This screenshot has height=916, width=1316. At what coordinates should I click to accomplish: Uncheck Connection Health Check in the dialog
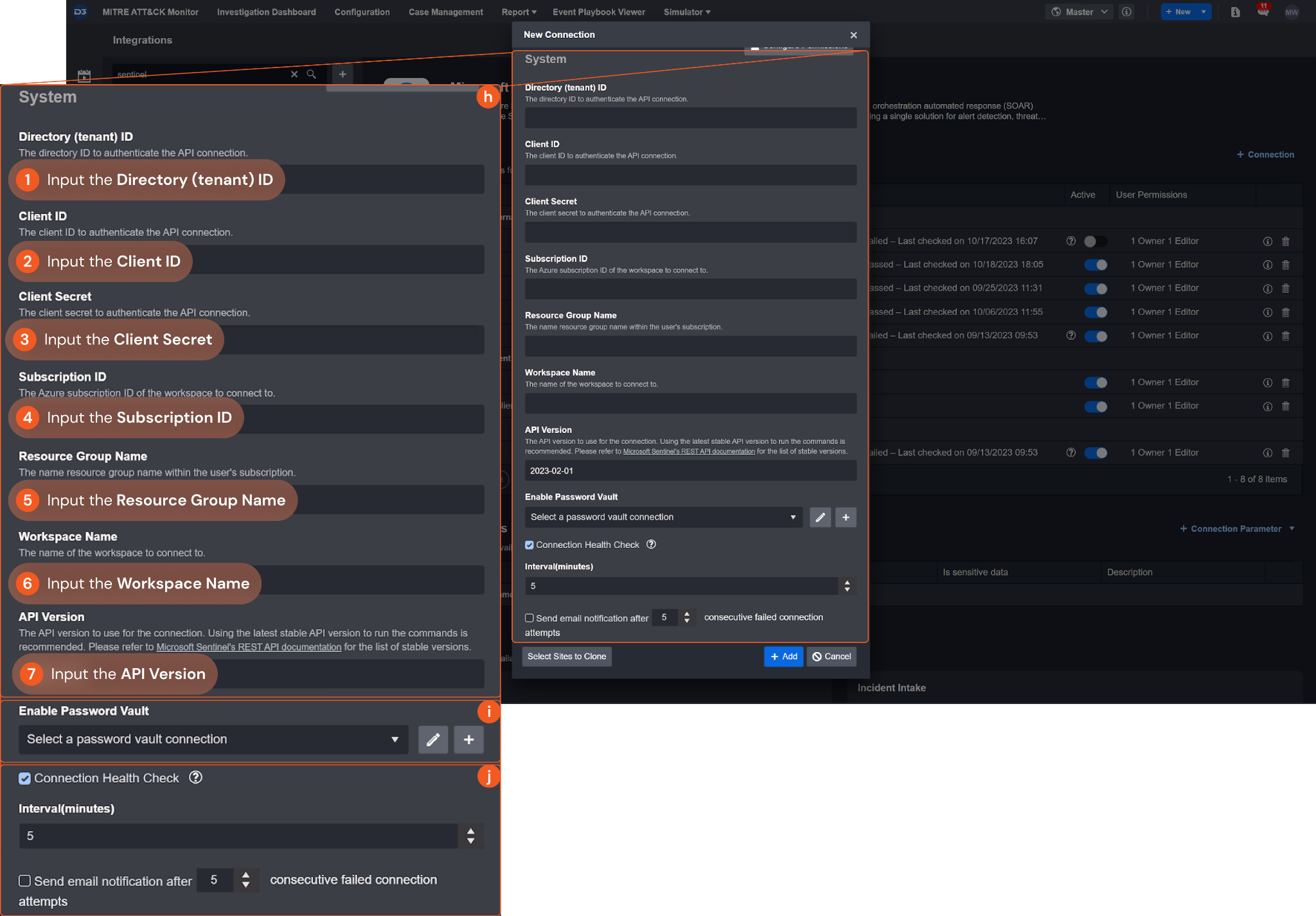tap(529, 545)
